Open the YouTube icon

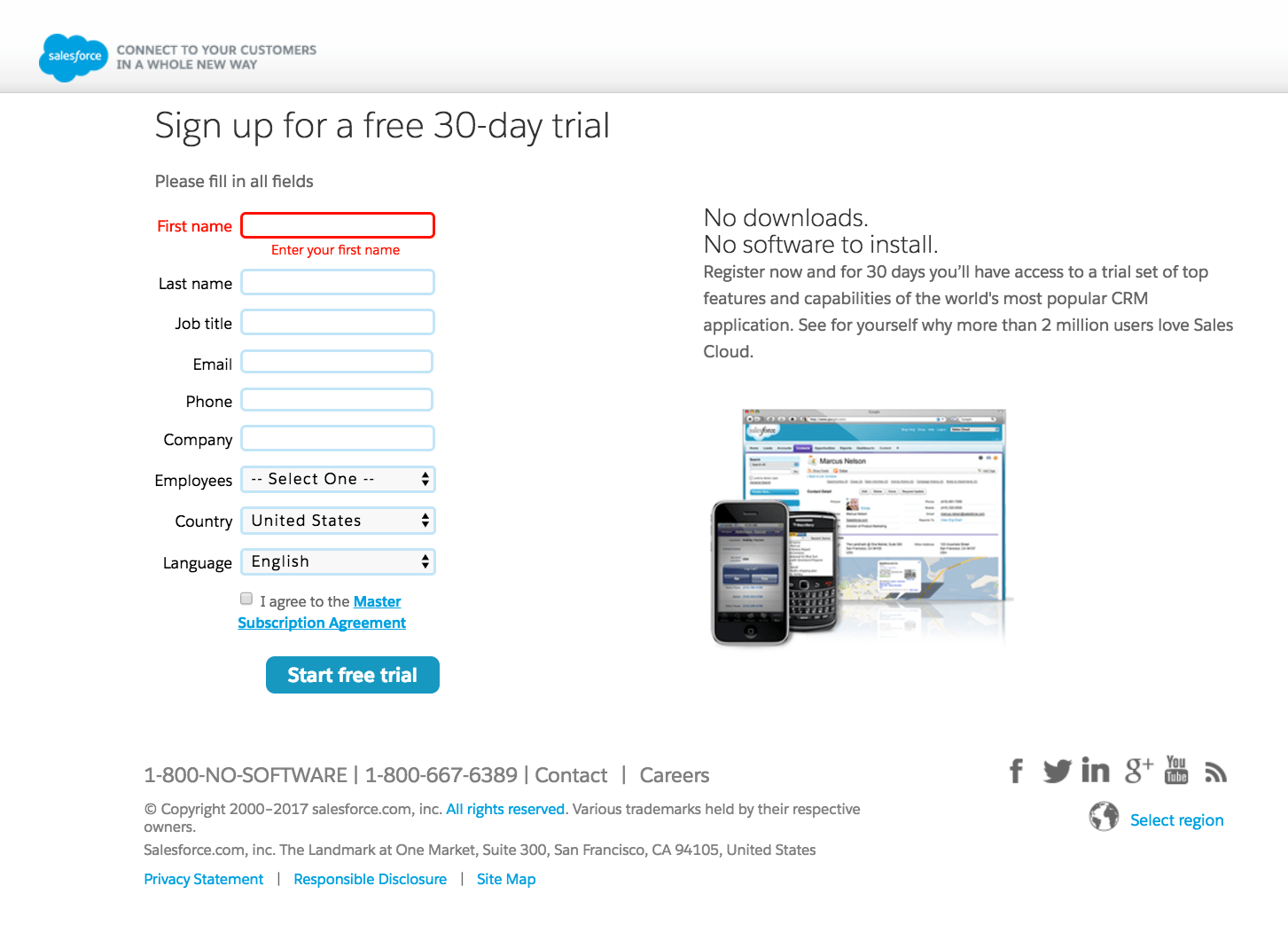[x=1176, y=770]
